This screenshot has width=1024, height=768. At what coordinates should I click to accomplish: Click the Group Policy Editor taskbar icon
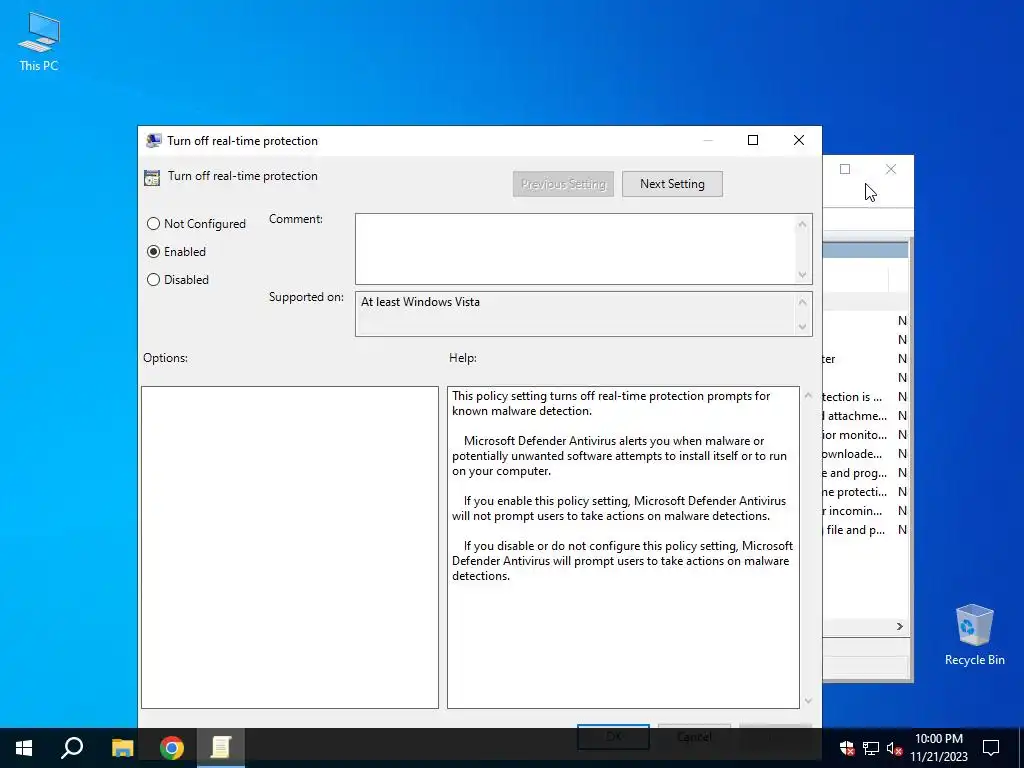221,748
